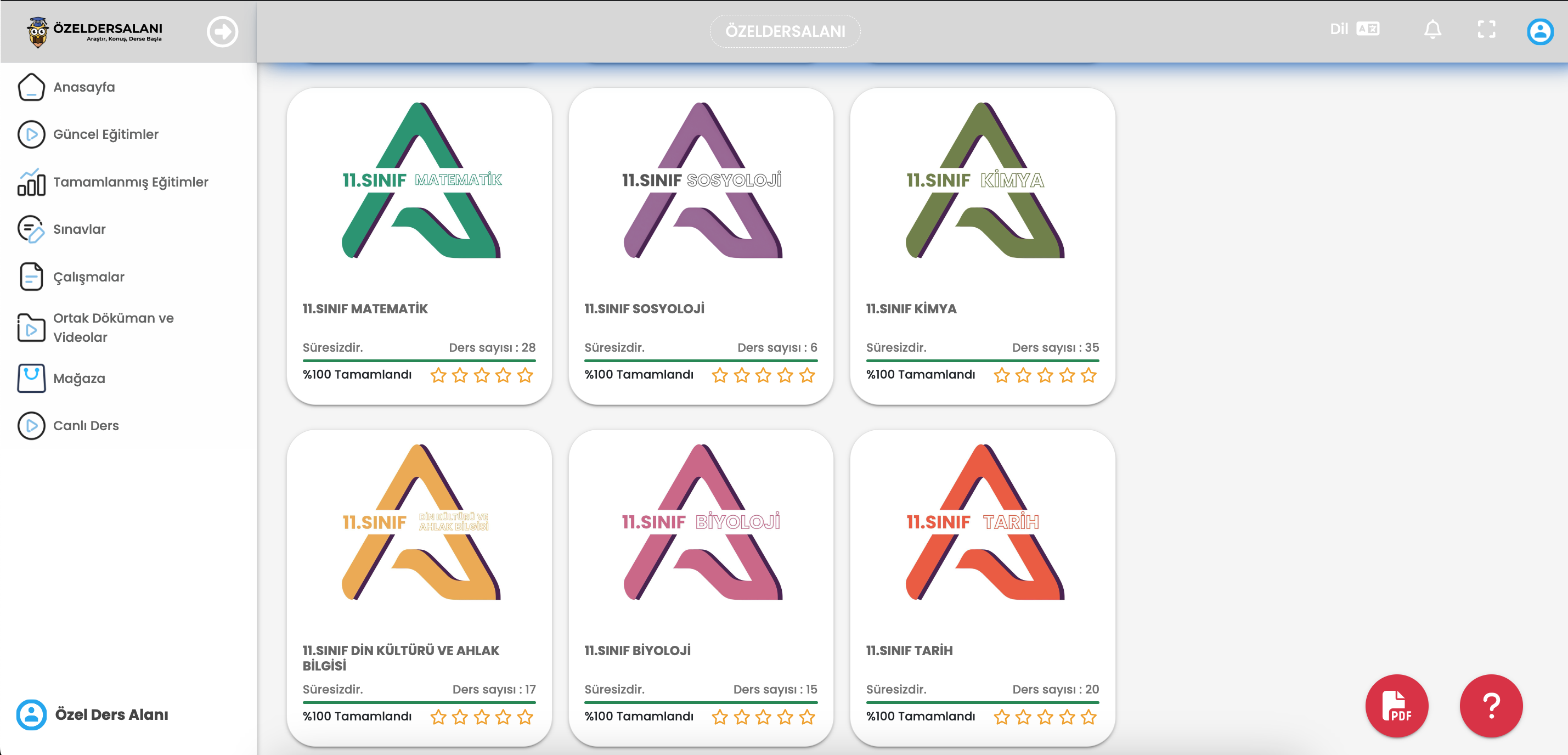Enter fullscreen mode with the expand icon
1568x755 pixels.
tap(1486, 29)
